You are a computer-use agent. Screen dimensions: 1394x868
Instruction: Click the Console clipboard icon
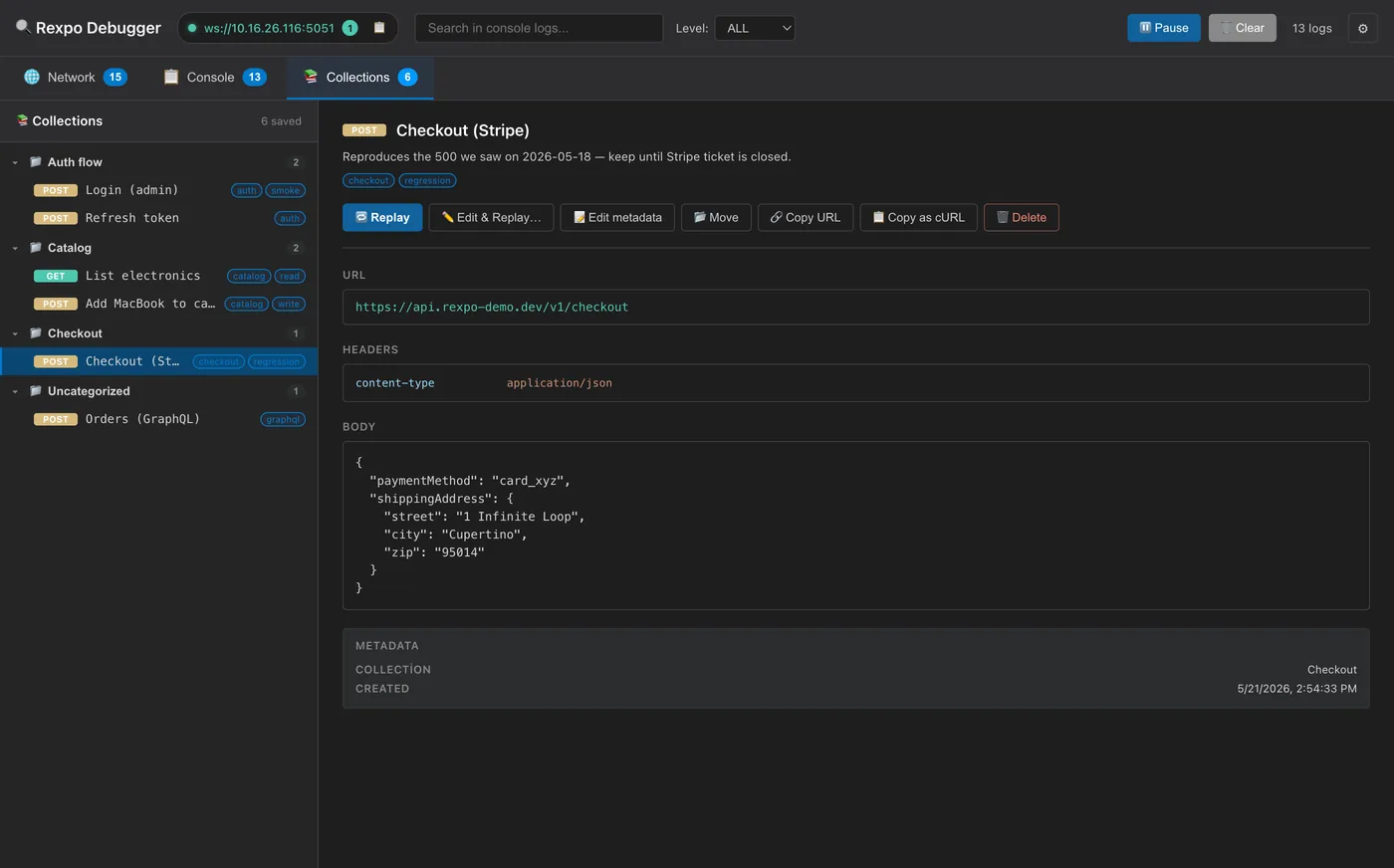pos(171,77)
